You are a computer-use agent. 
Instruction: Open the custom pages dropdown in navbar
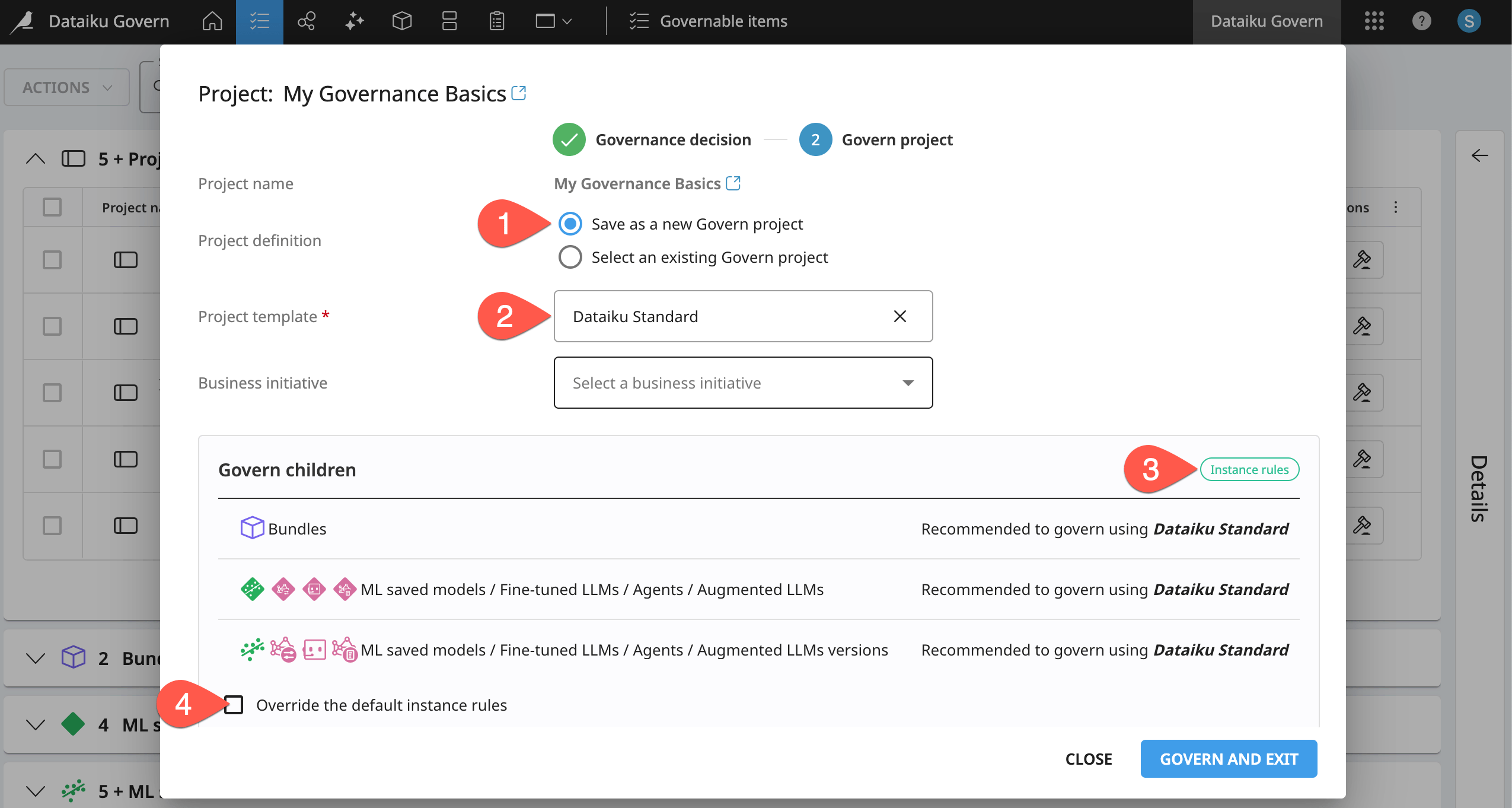coord(553,21)
